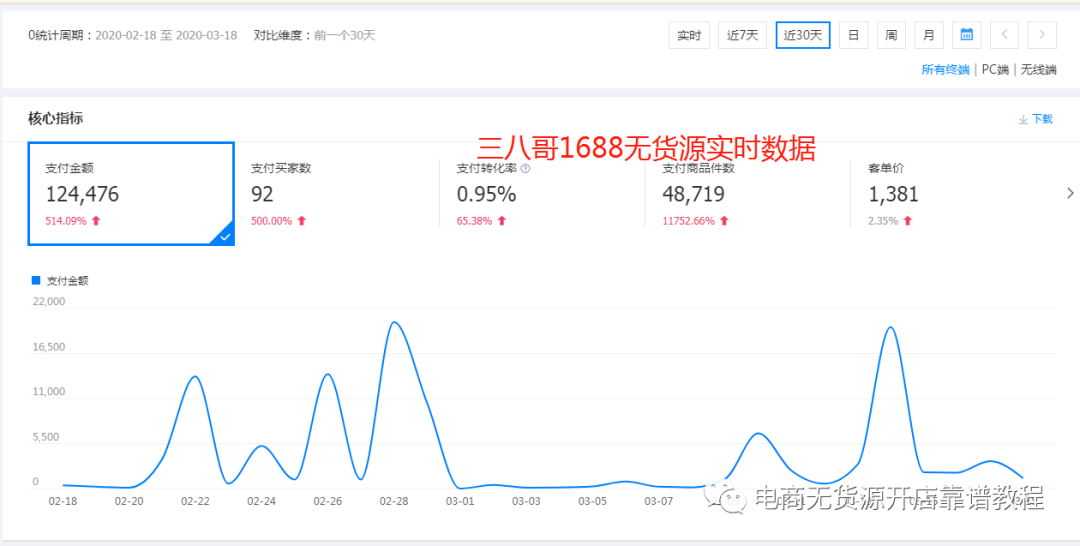Click the 2.35% growth figure
Image resolution: width=1080 pixels, height=546 pixels.
[883, 221]
